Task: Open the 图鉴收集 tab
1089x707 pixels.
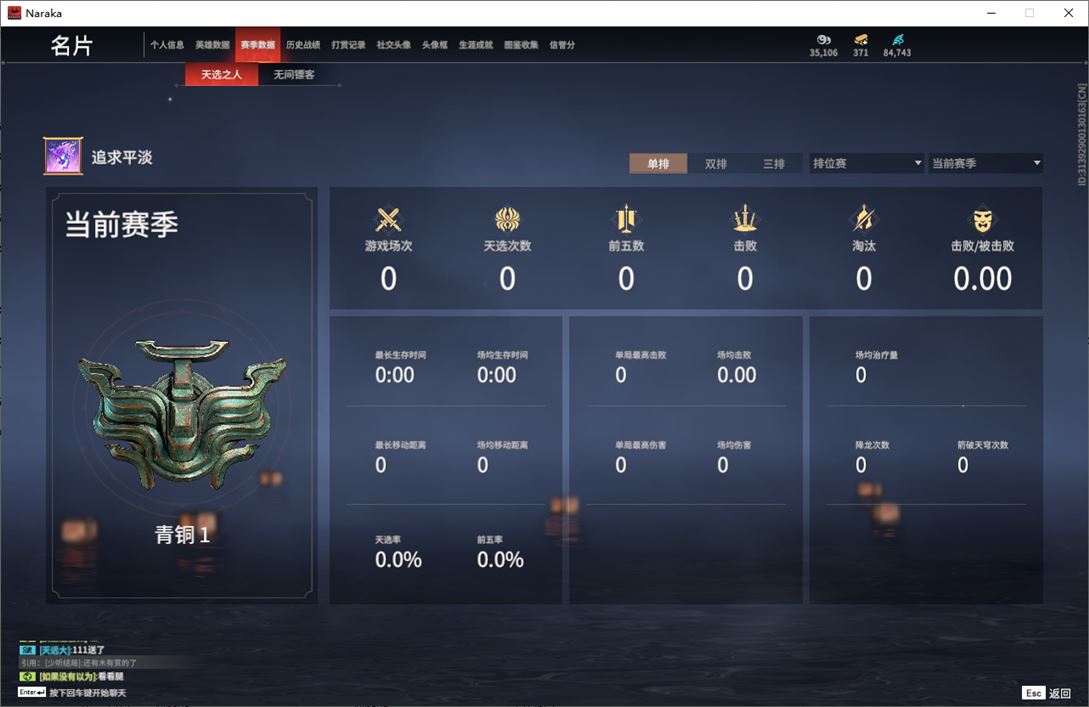Action: [521, 44]
